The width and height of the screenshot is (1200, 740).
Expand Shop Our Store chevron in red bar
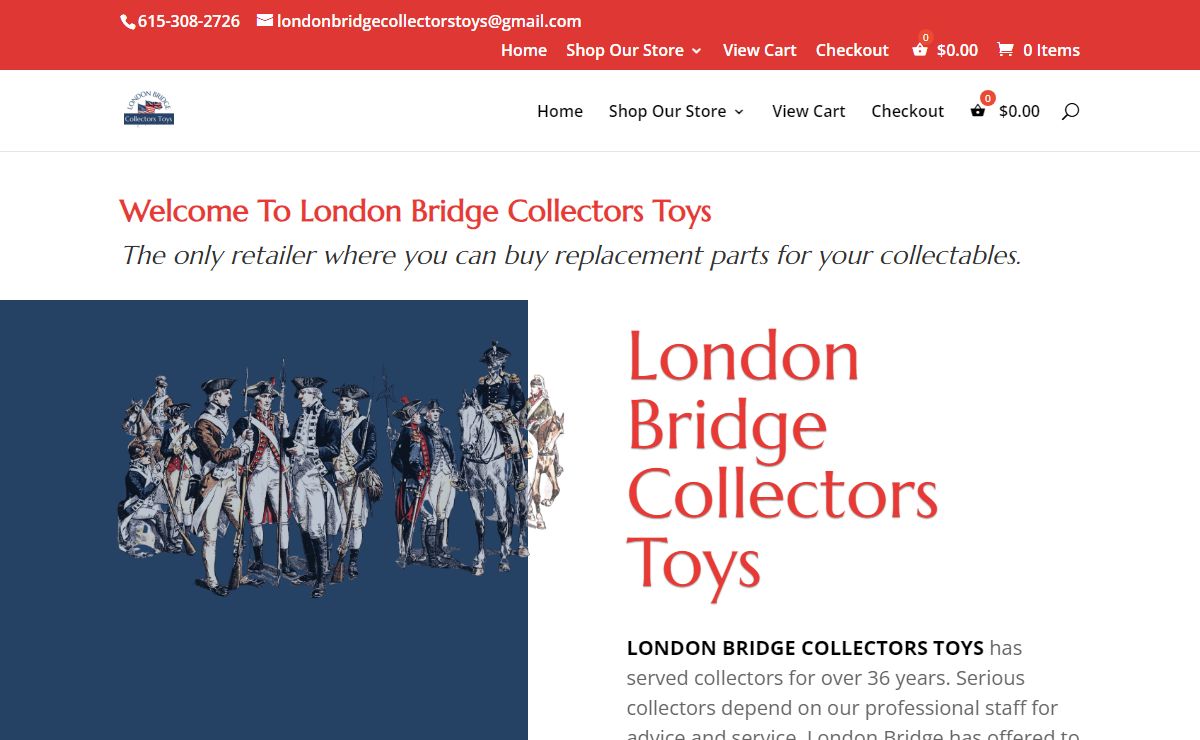(696, 51)
